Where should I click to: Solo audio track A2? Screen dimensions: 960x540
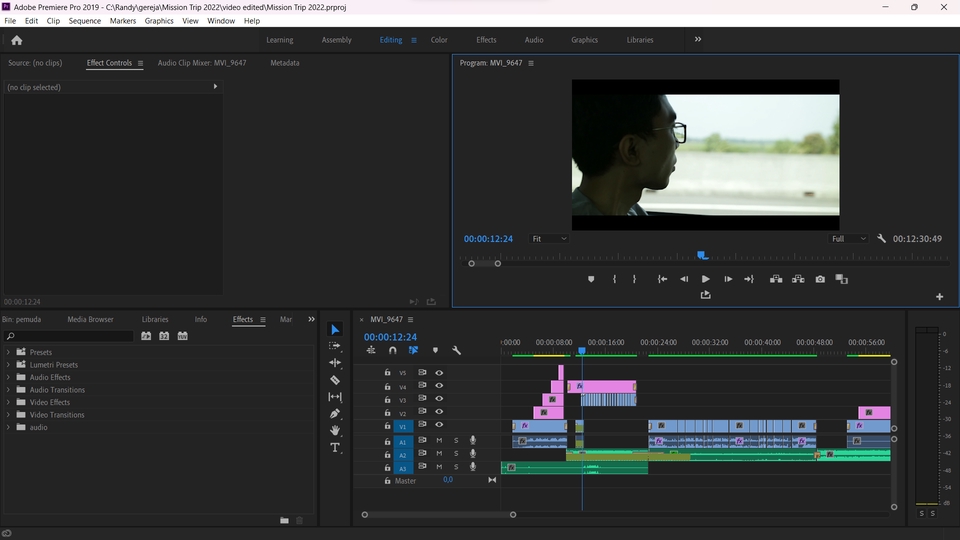click(455, 454)
